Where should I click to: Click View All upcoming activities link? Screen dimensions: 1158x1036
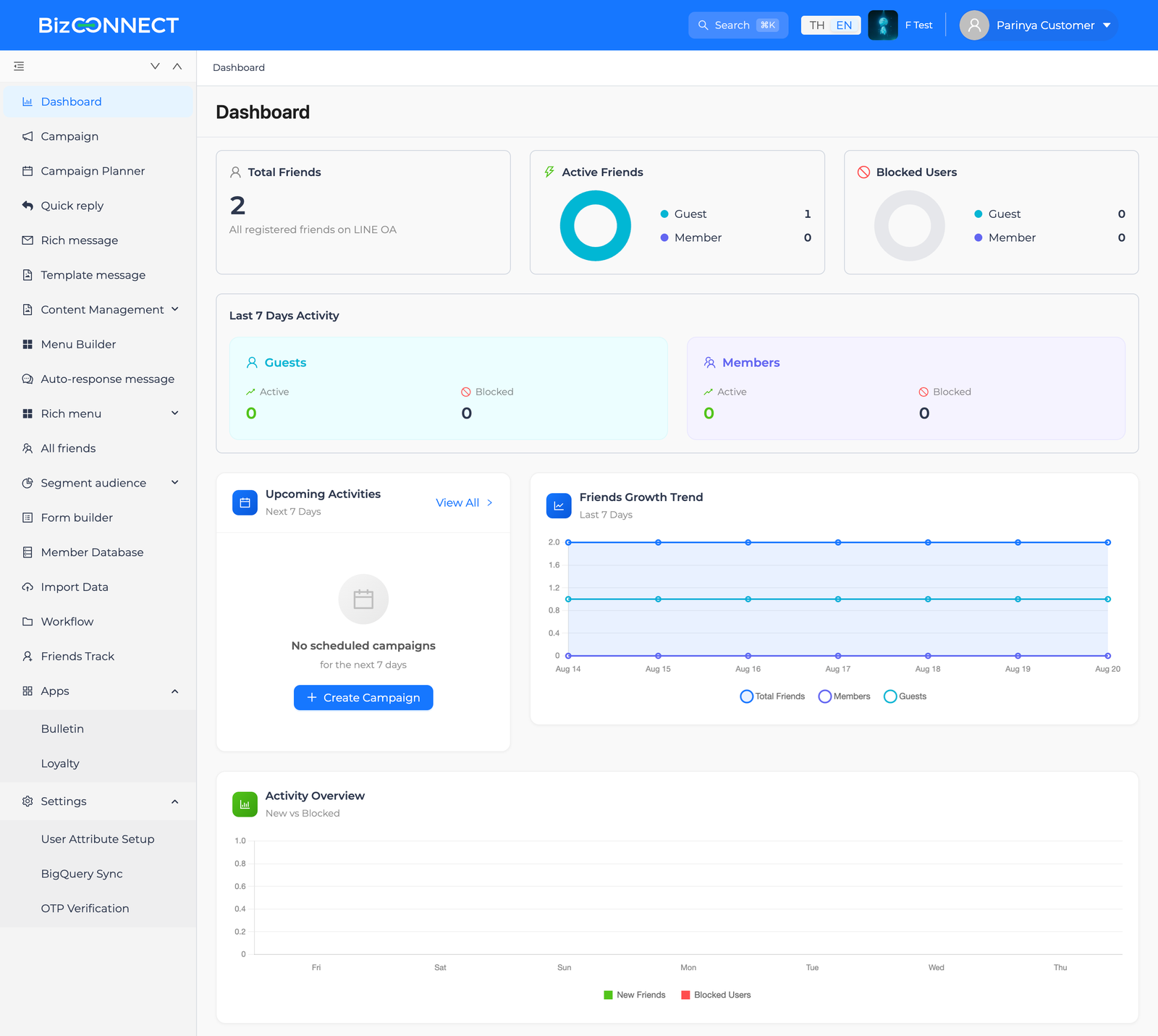click(464, 502)
